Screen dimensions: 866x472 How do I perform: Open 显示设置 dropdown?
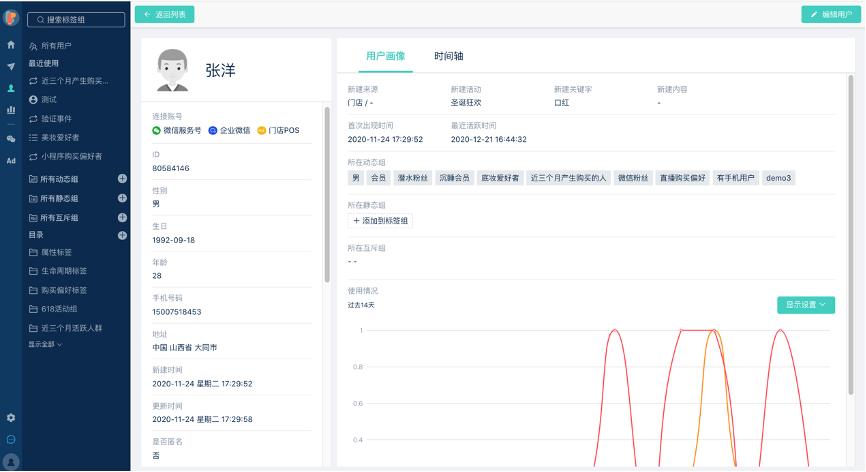tap(806, 305)
